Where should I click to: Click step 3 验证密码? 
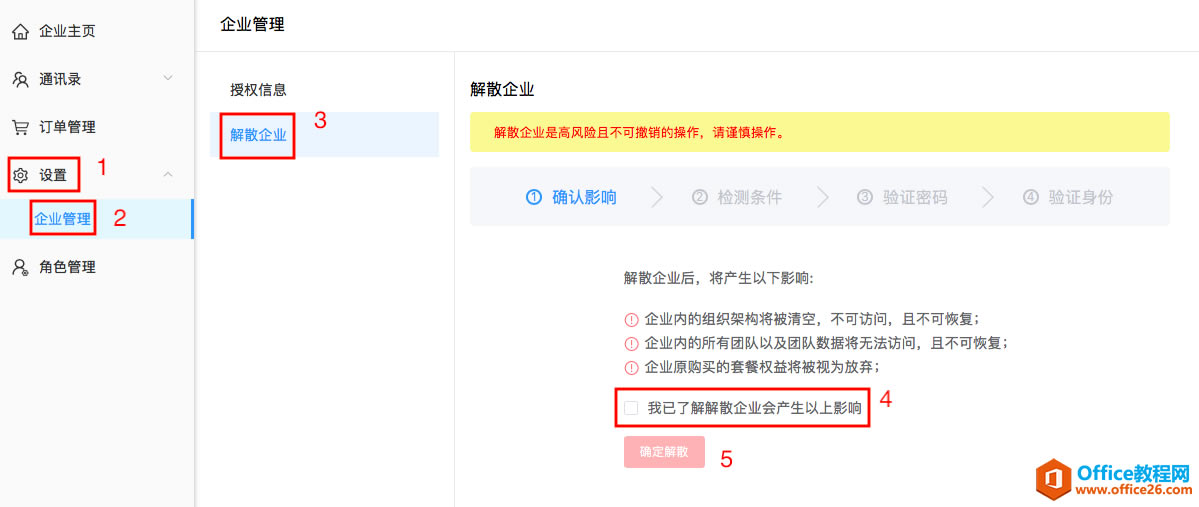[902, 197]
